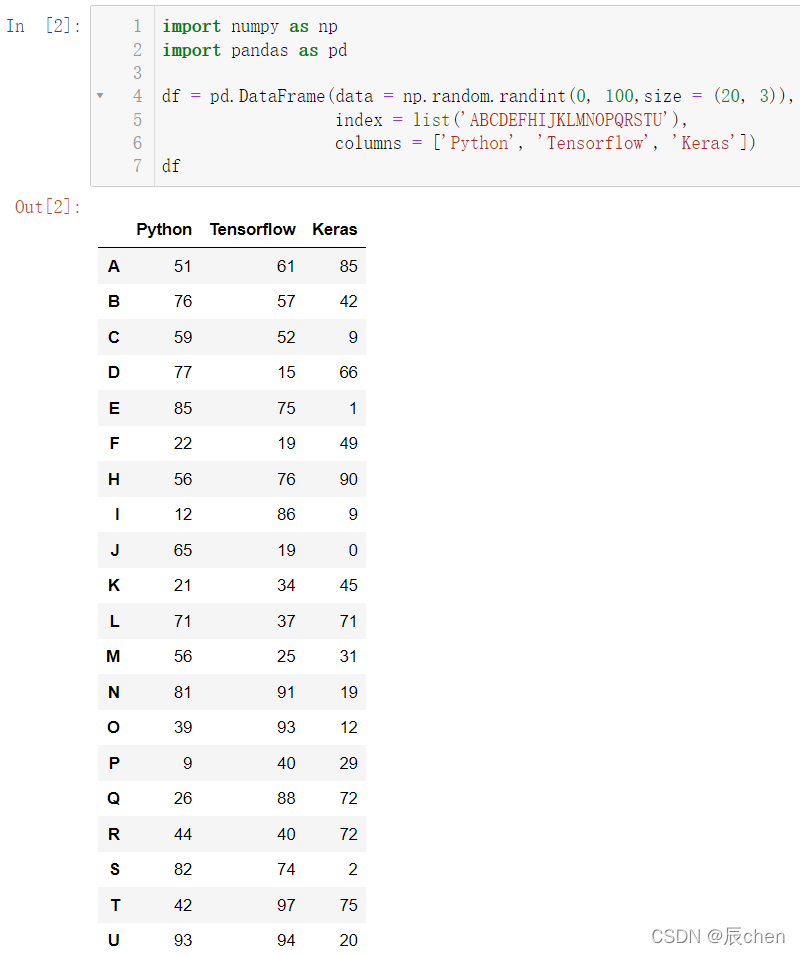Place cursor on 'import numpy as np' line
The width and height of the screenshot is (800, 955).
click(250, 27)
